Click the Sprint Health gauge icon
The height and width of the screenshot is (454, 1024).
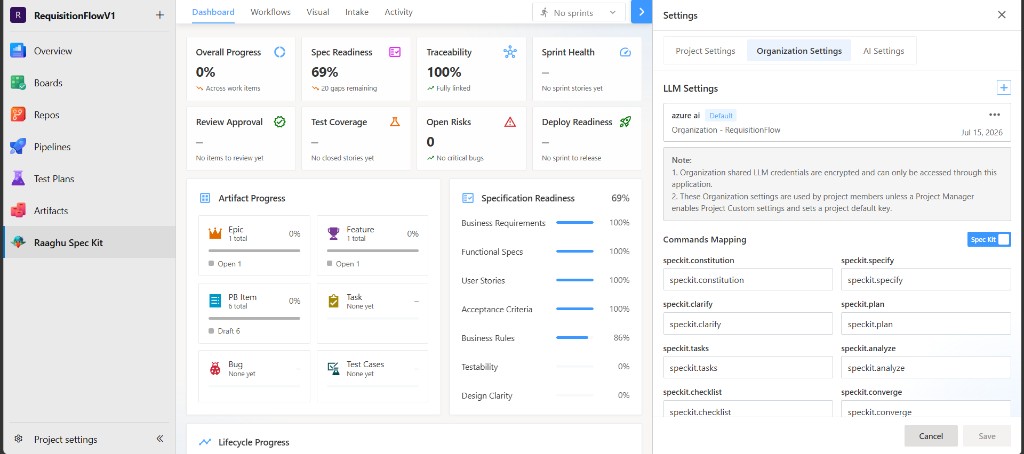tap(625, 52)
